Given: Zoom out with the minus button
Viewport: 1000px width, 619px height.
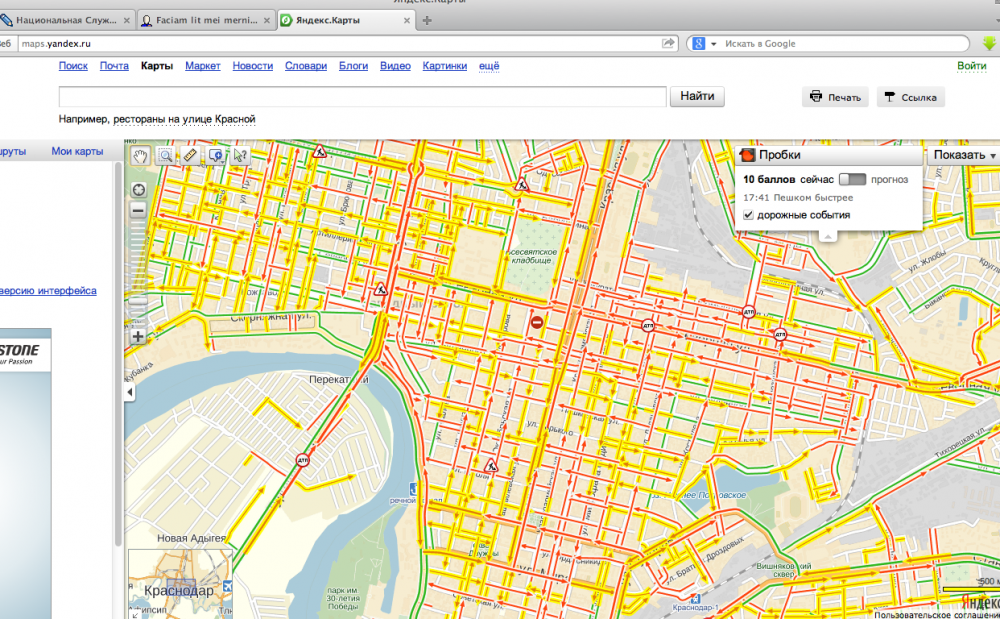Looking at the screenshot, I should 138,211.
